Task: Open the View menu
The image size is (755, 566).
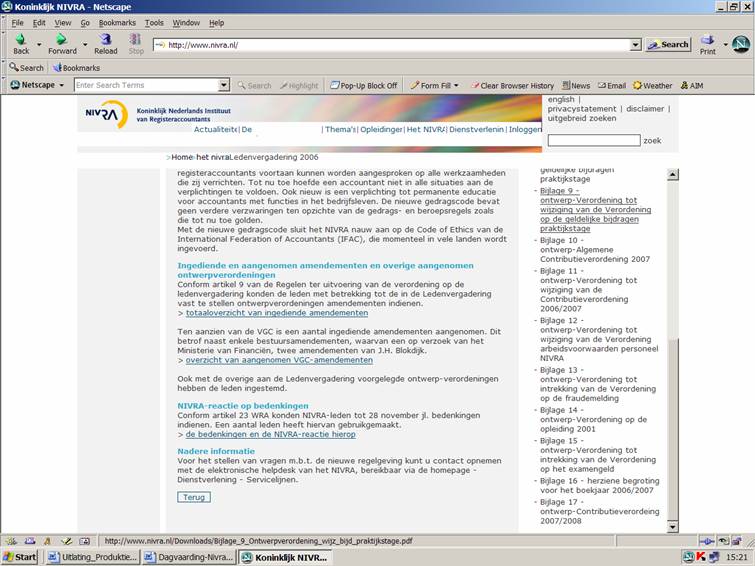Action: pyautogui.click(x=63, y=23)
